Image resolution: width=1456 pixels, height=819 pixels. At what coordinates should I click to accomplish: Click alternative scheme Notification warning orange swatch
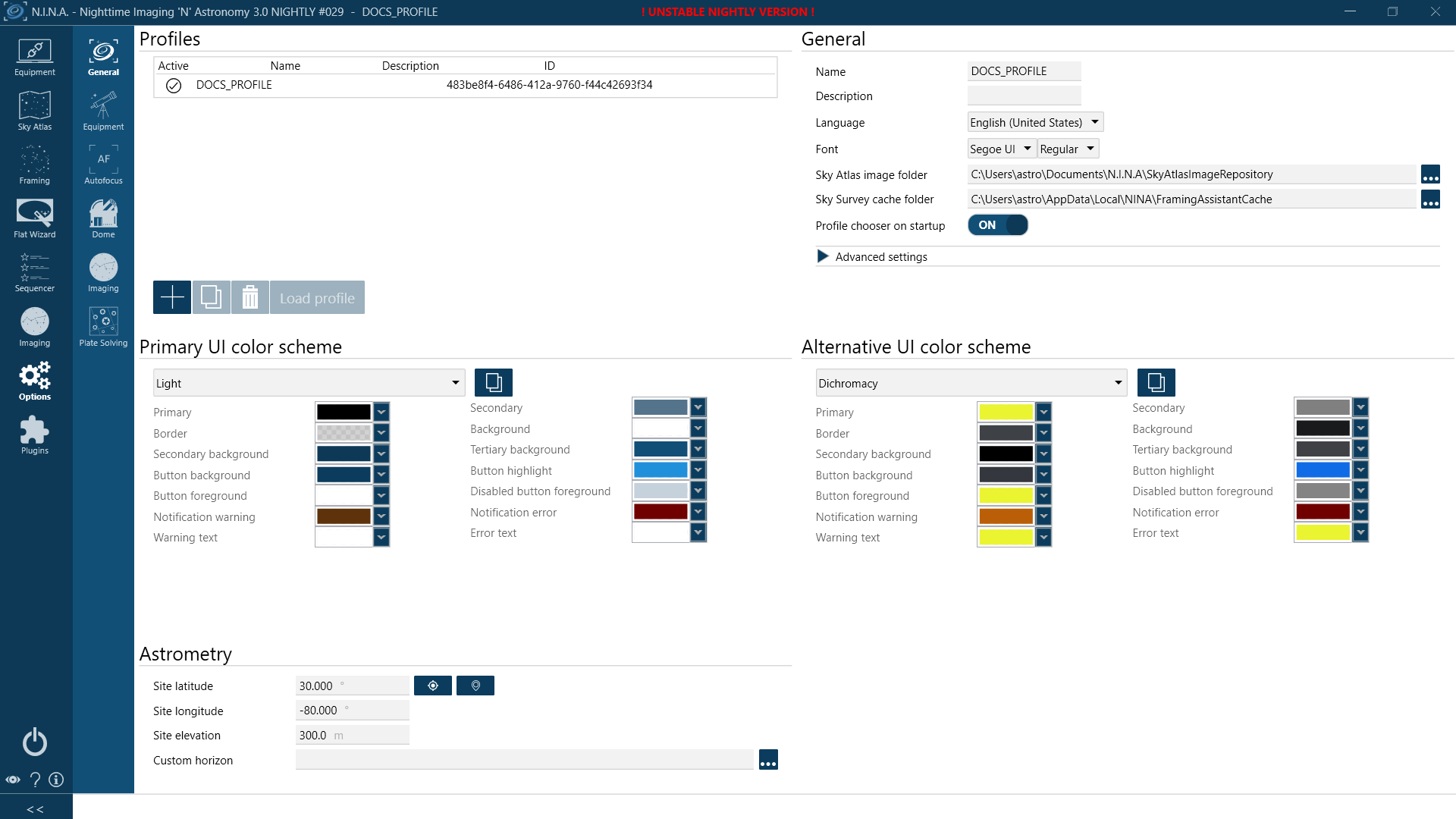pos(1006,516)
